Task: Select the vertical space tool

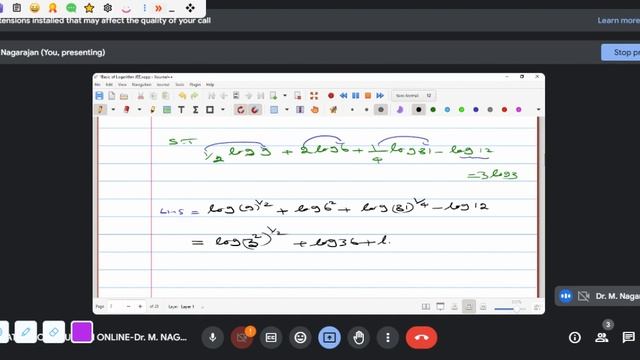Action: tap(300, 109)
